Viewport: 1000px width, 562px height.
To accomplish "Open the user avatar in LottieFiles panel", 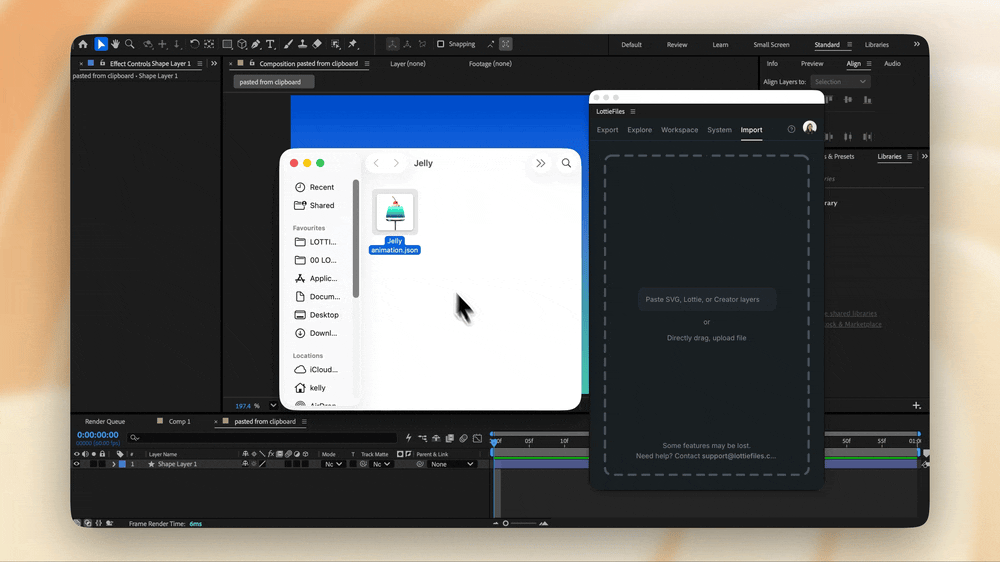I will point(809,128).
